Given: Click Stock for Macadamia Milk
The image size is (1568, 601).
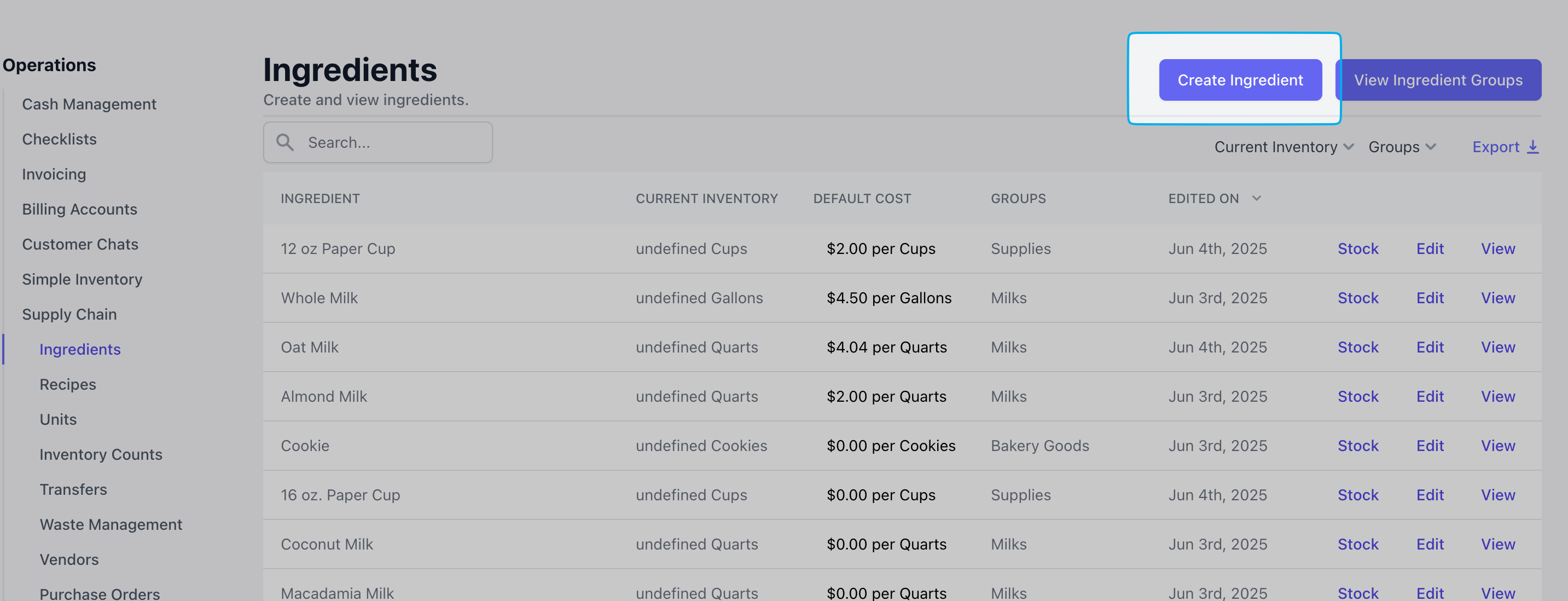Looking at the screenshot, I should (1357, 593).
